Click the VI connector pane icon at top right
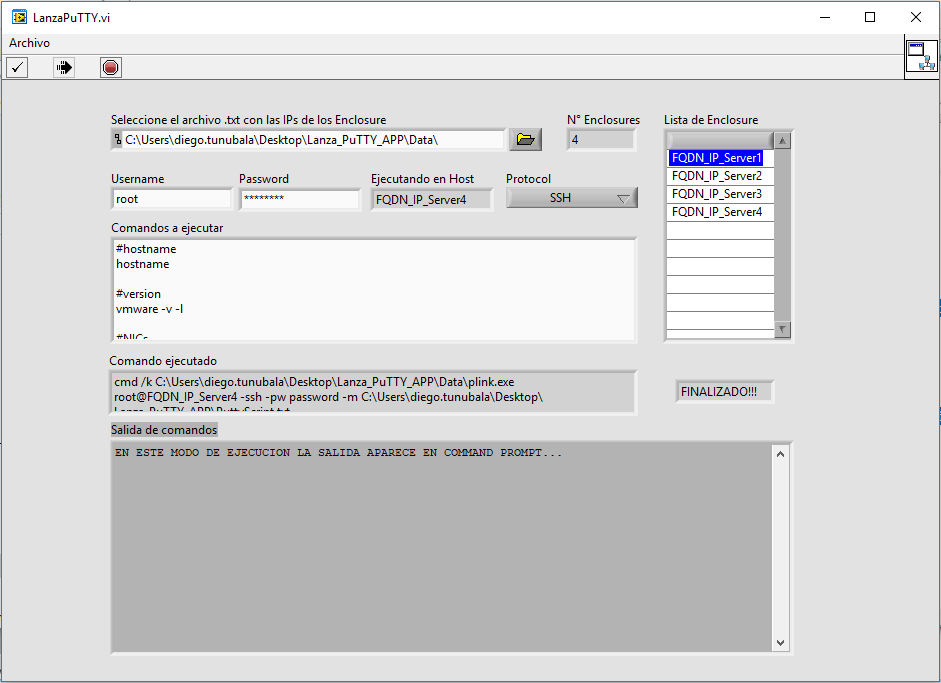 tap(920, 57)
